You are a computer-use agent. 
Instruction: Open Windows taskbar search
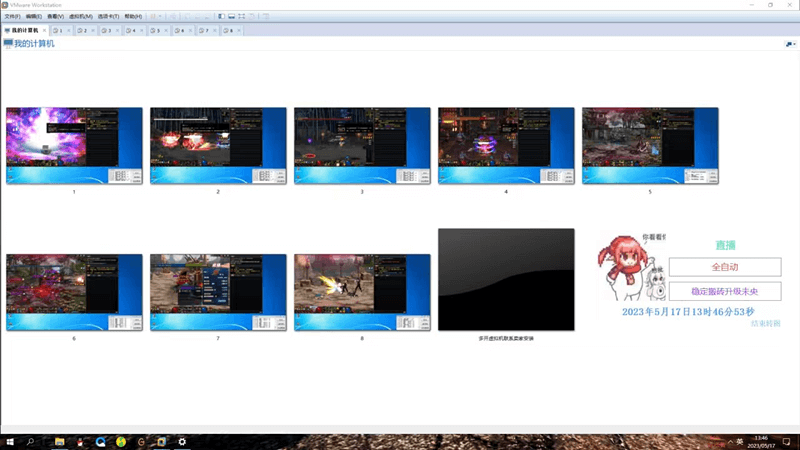click(x=30, y=442)
